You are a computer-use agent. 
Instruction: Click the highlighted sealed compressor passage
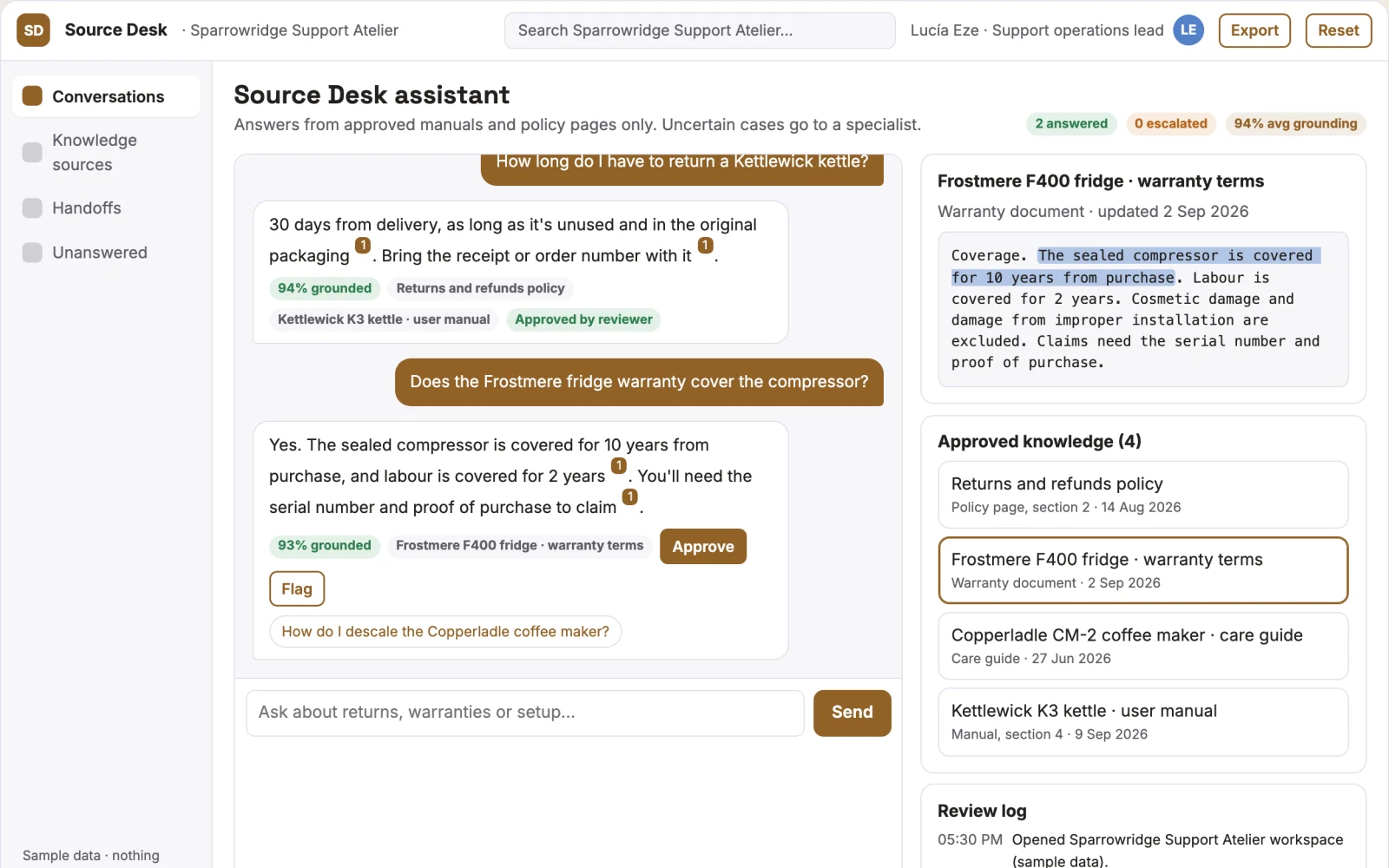click(1136, 266)
